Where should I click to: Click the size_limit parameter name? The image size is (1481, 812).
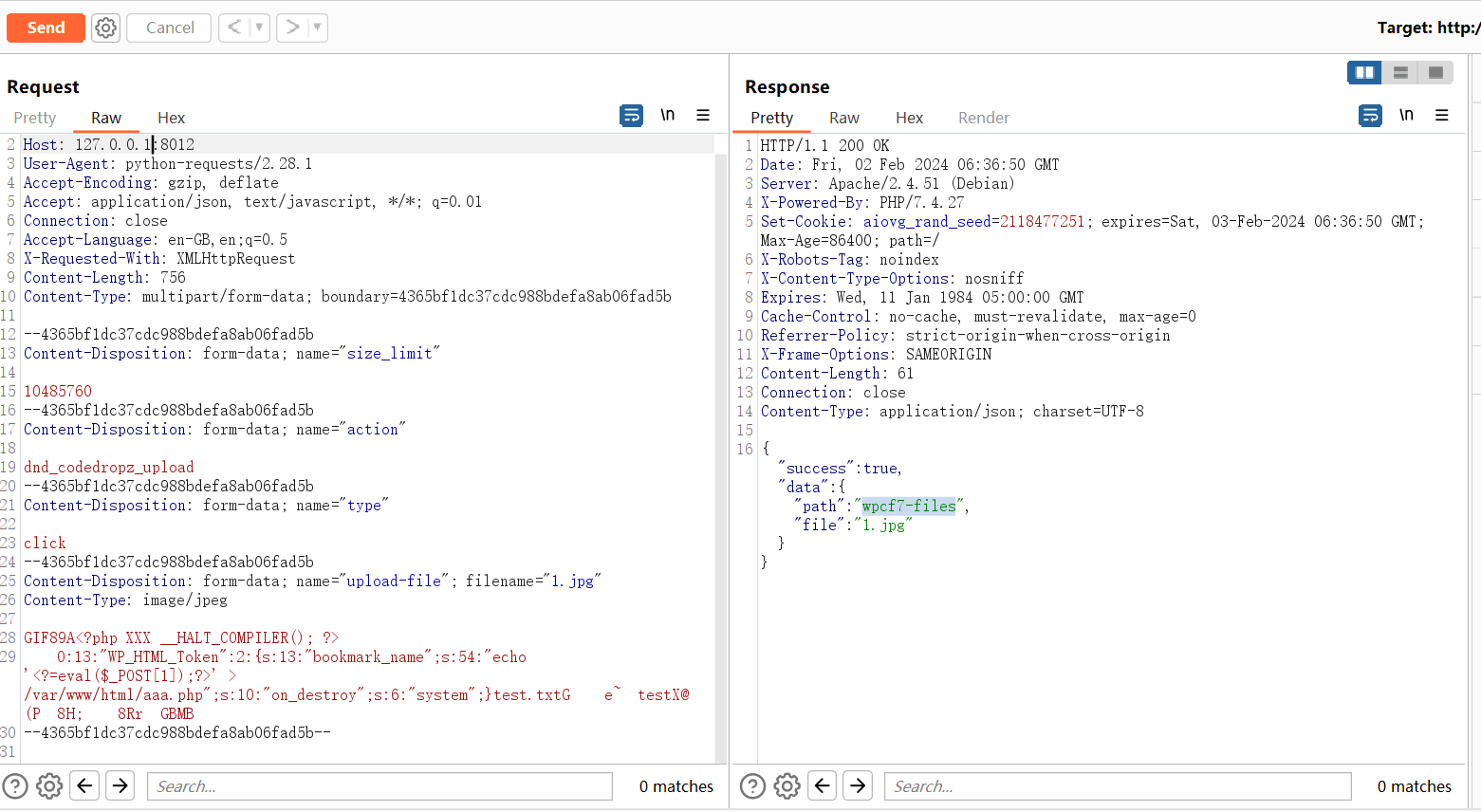pos(389,353)
